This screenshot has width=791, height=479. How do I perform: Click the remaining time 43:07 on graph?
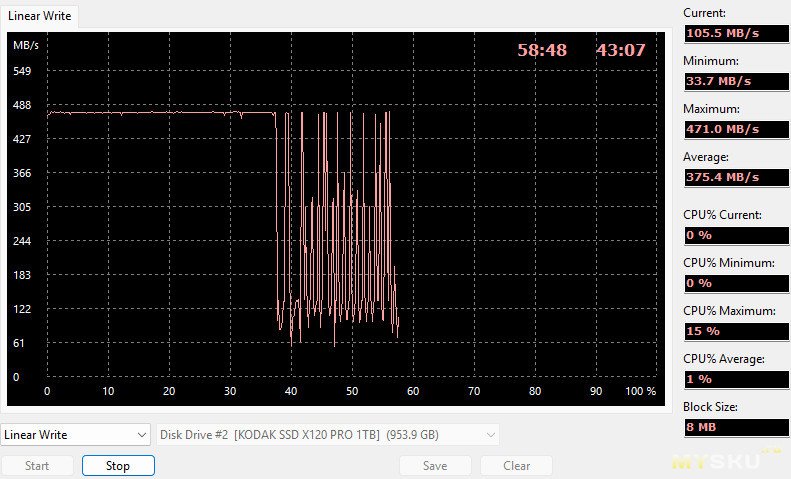(620, 50)
